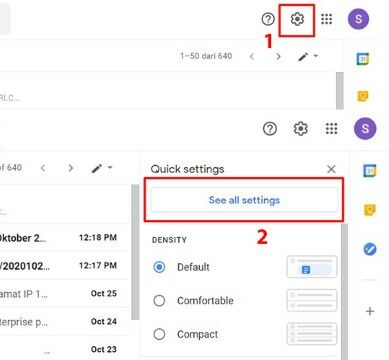Image resolution: width=389 pixels, height=360 pixels.
Task: Open email received at 12:17 PM
Action: 63,266
